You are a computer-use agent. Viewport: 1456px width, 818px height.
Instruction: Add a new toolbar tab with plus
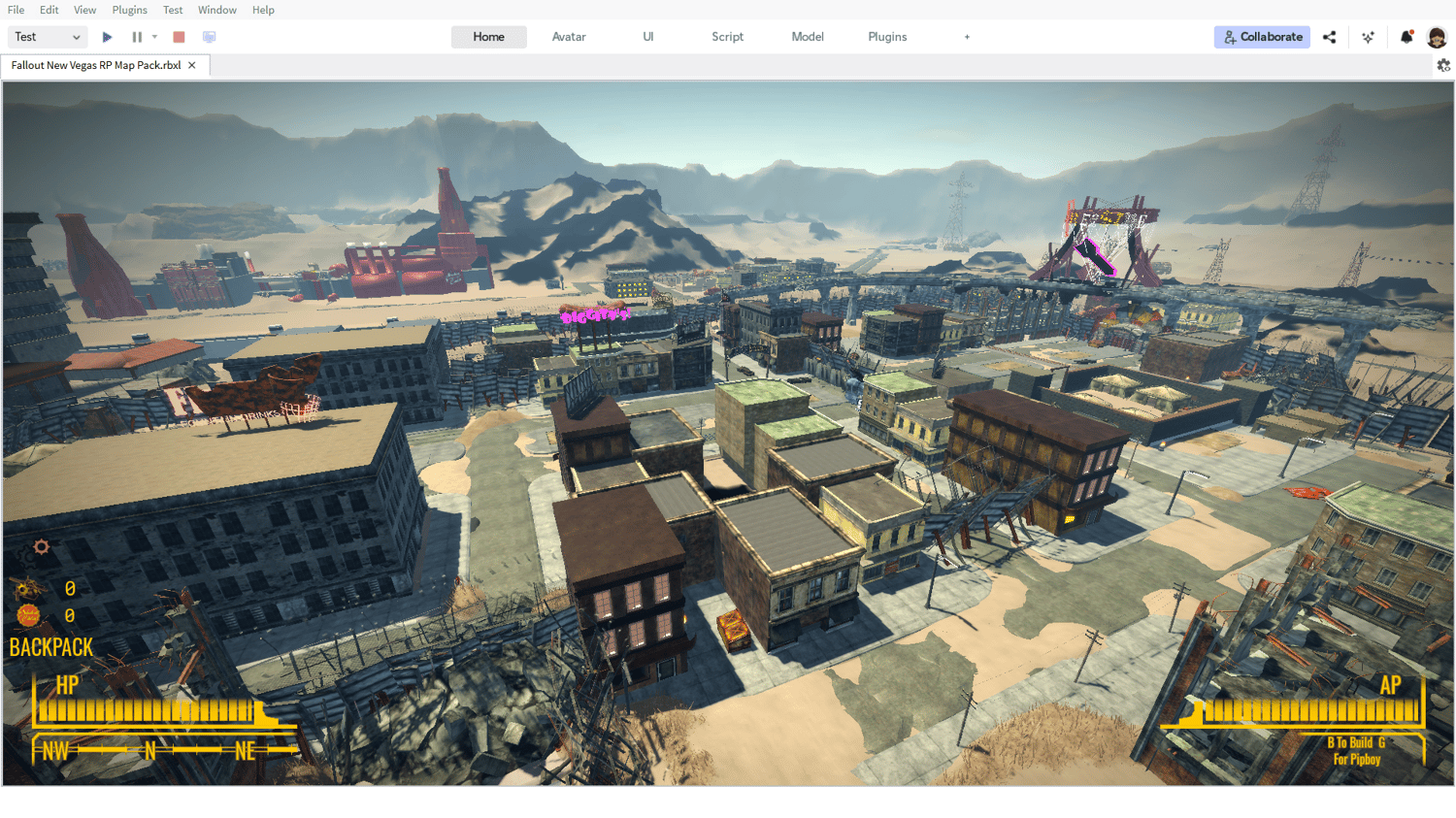pos(967,37)
